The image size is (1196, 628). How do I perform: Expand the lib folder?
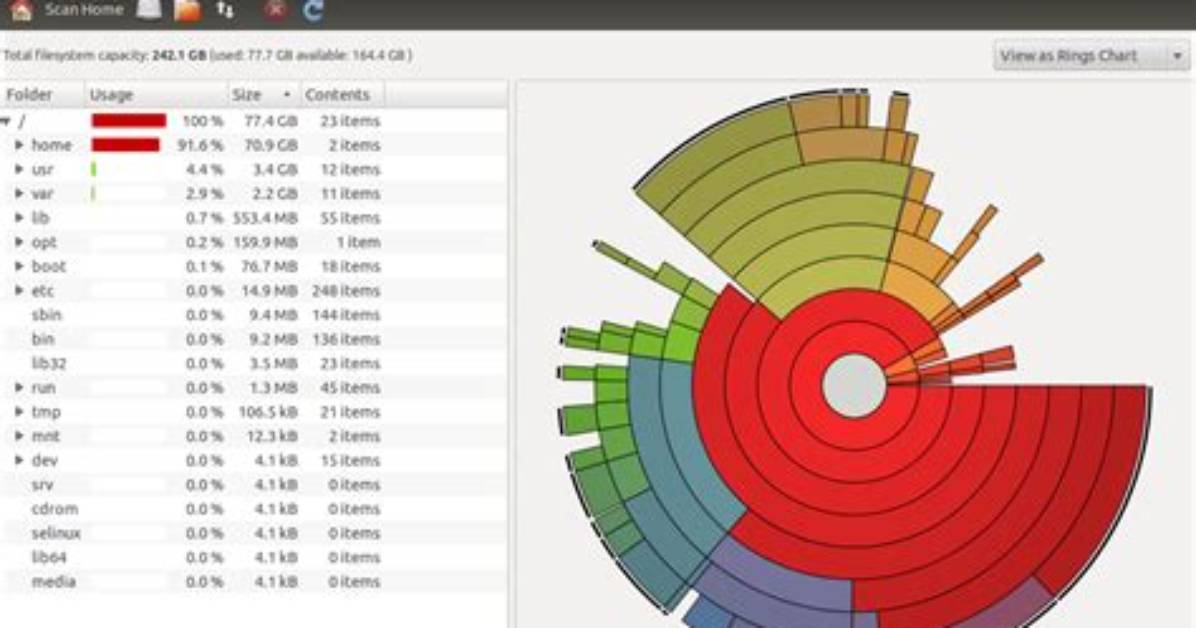pyautogui.click(x=19, y=217)
